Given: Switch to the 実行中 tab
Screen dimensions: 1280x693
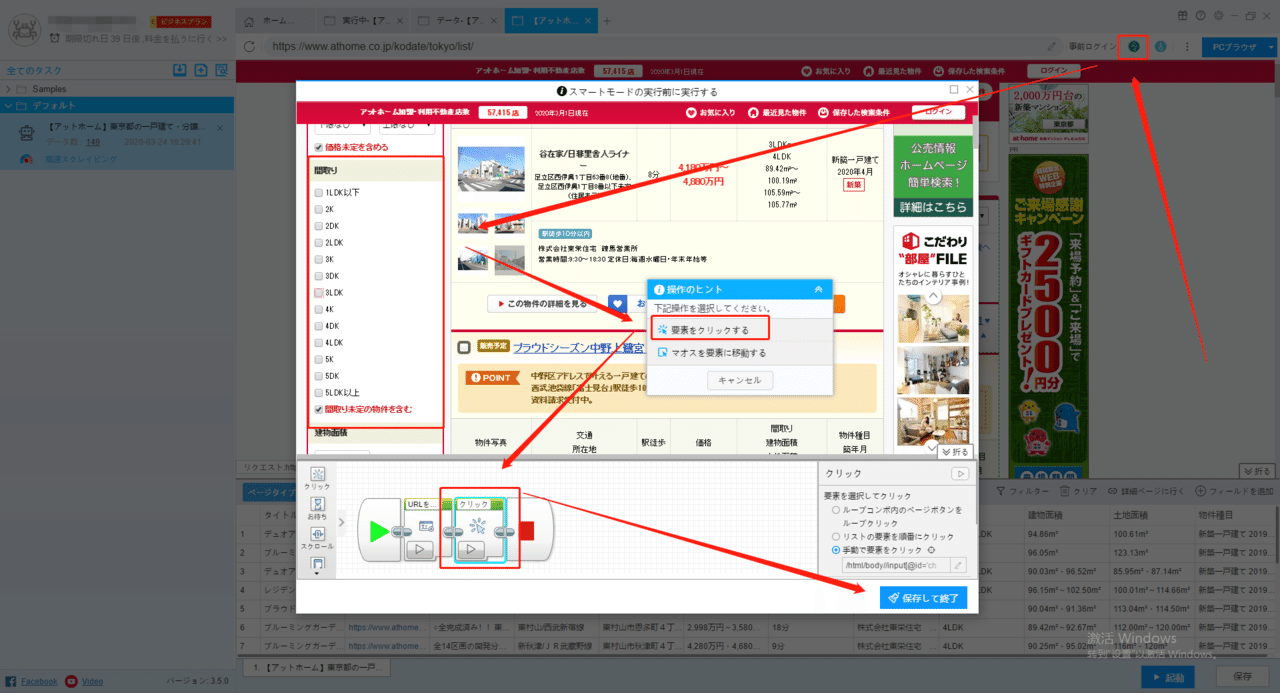Looking at the screenshot, I should (x=364, y=21).
